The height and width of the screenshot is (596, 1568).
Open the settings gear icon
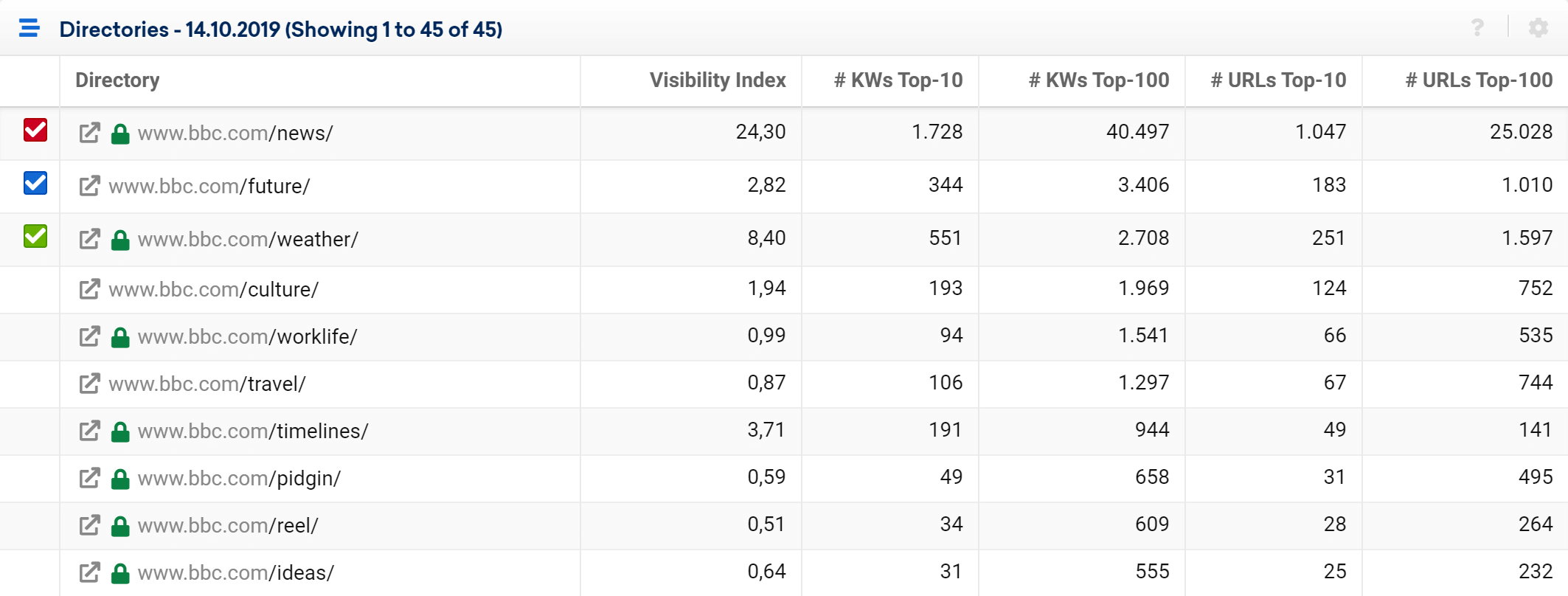click(x=1538, y=28)
